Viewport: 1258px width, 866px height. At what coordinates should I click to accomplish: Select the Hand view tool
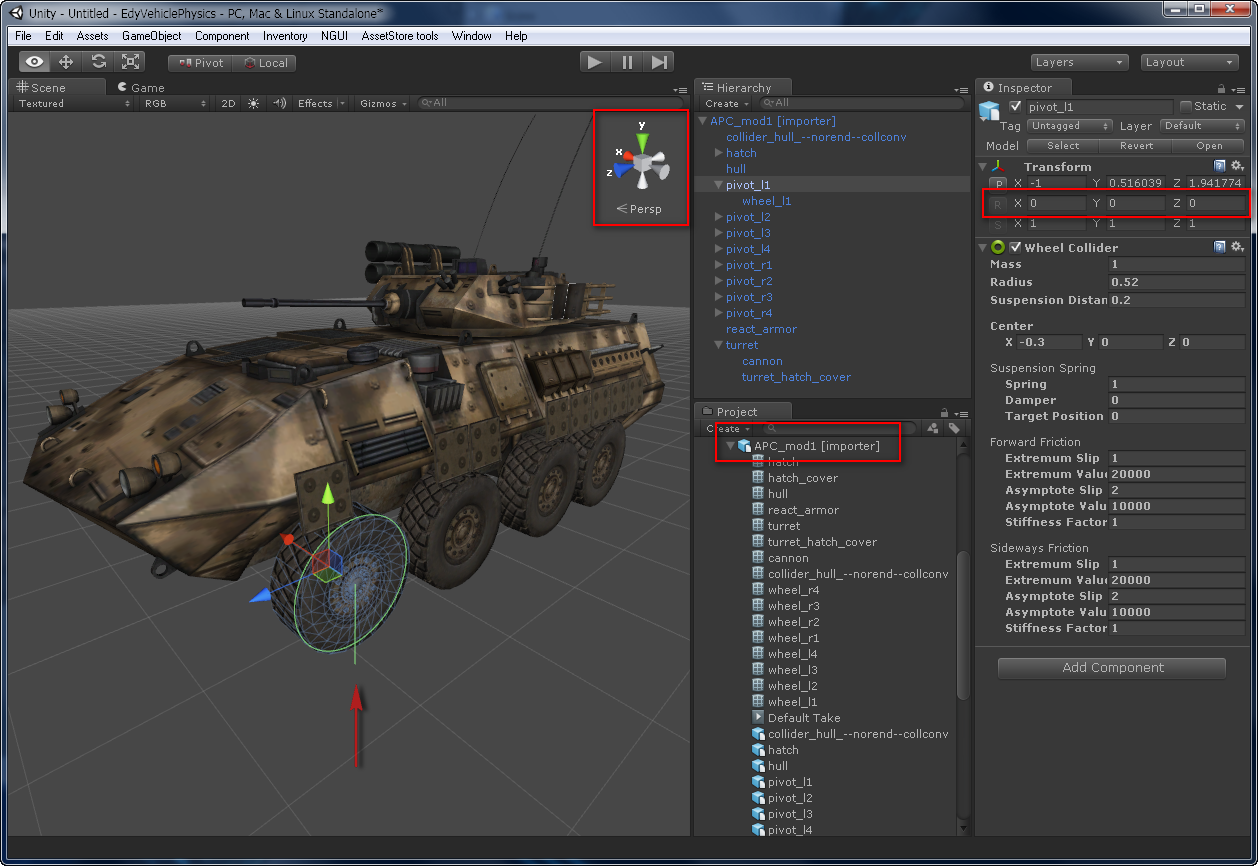click(34, 62)
